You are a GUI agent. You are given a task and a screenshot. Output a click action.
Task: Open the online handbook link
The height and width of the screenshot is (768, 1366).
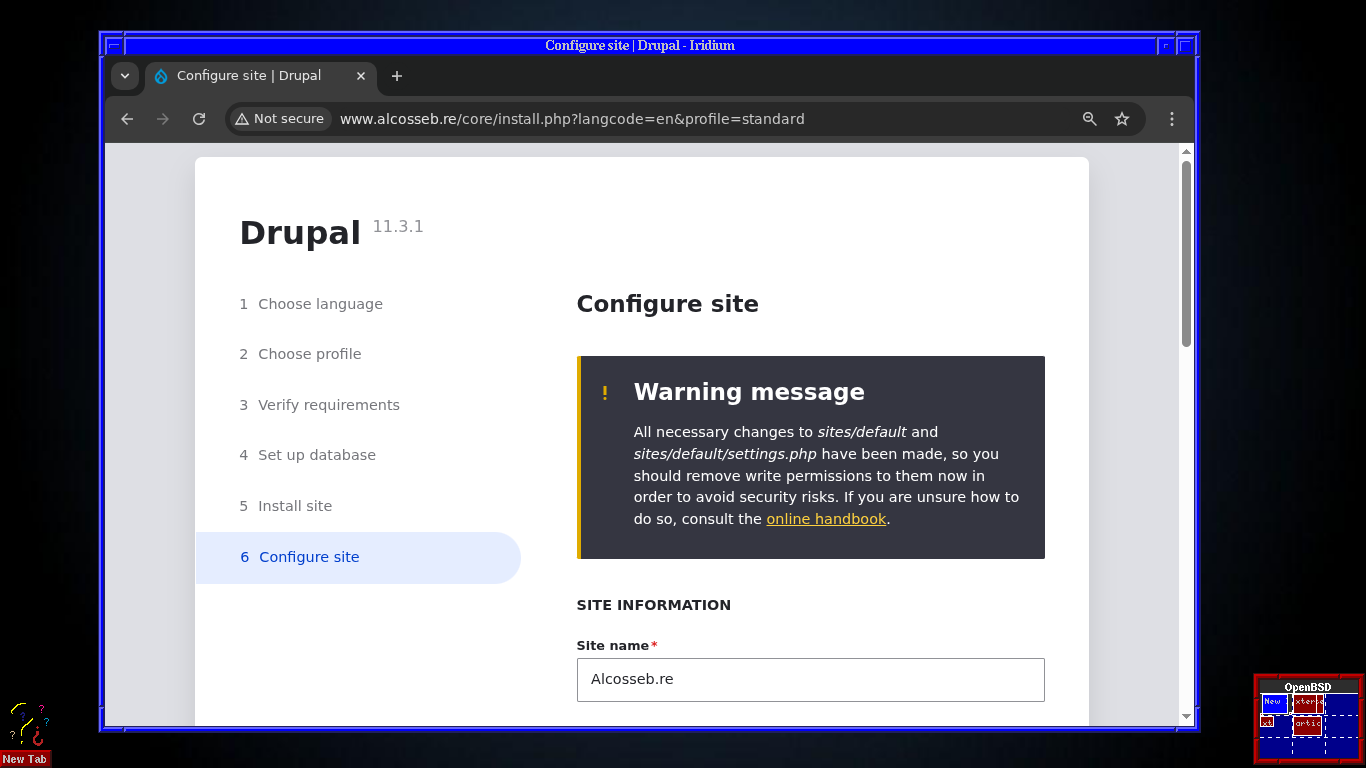click(826, 518)
